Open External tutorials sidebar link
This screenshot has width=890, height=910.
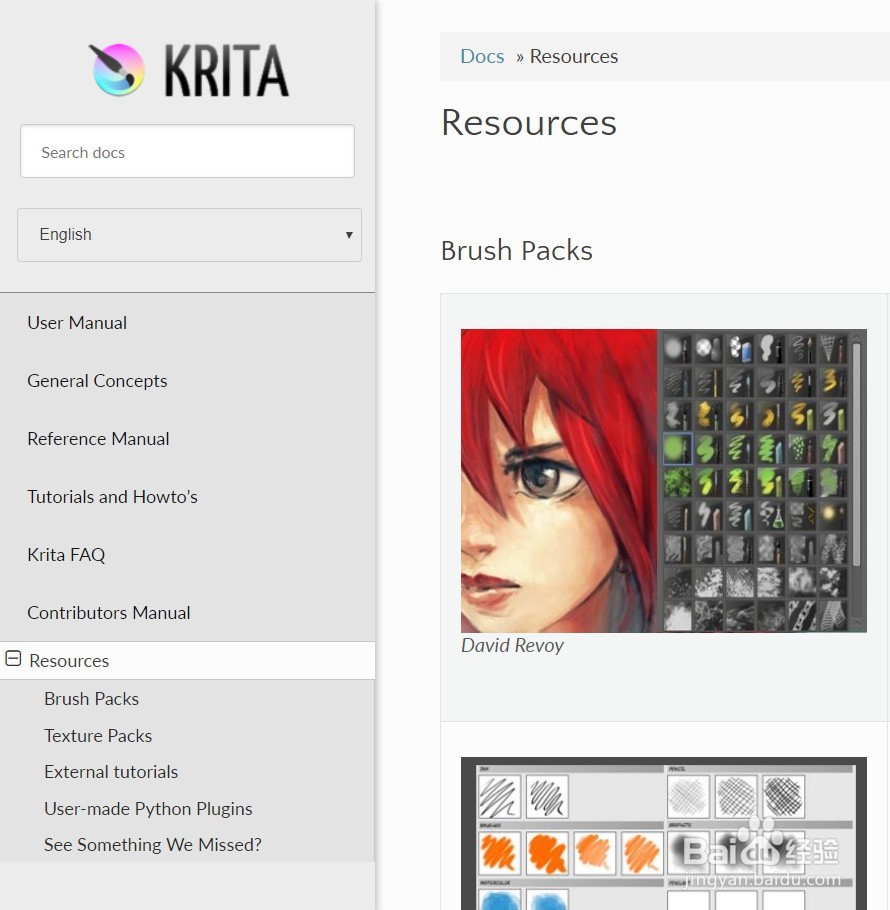(x=111, y=772)
